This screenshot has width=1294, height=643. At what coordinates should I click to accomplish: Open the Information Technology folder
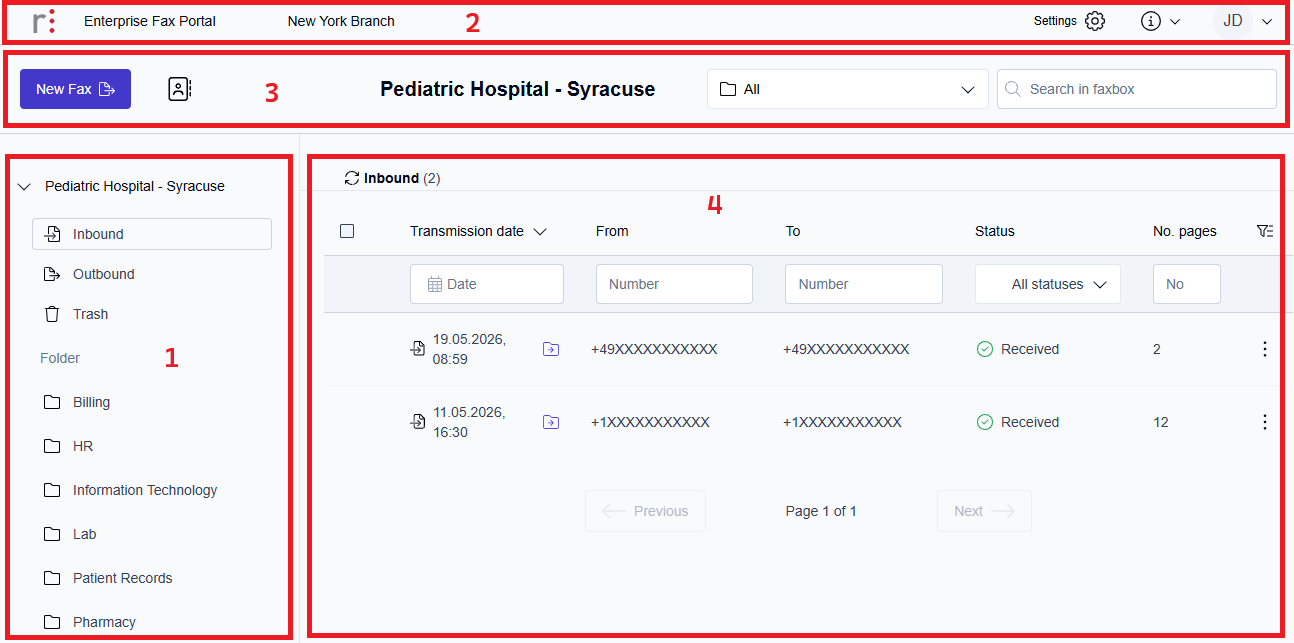coord(144,490)
